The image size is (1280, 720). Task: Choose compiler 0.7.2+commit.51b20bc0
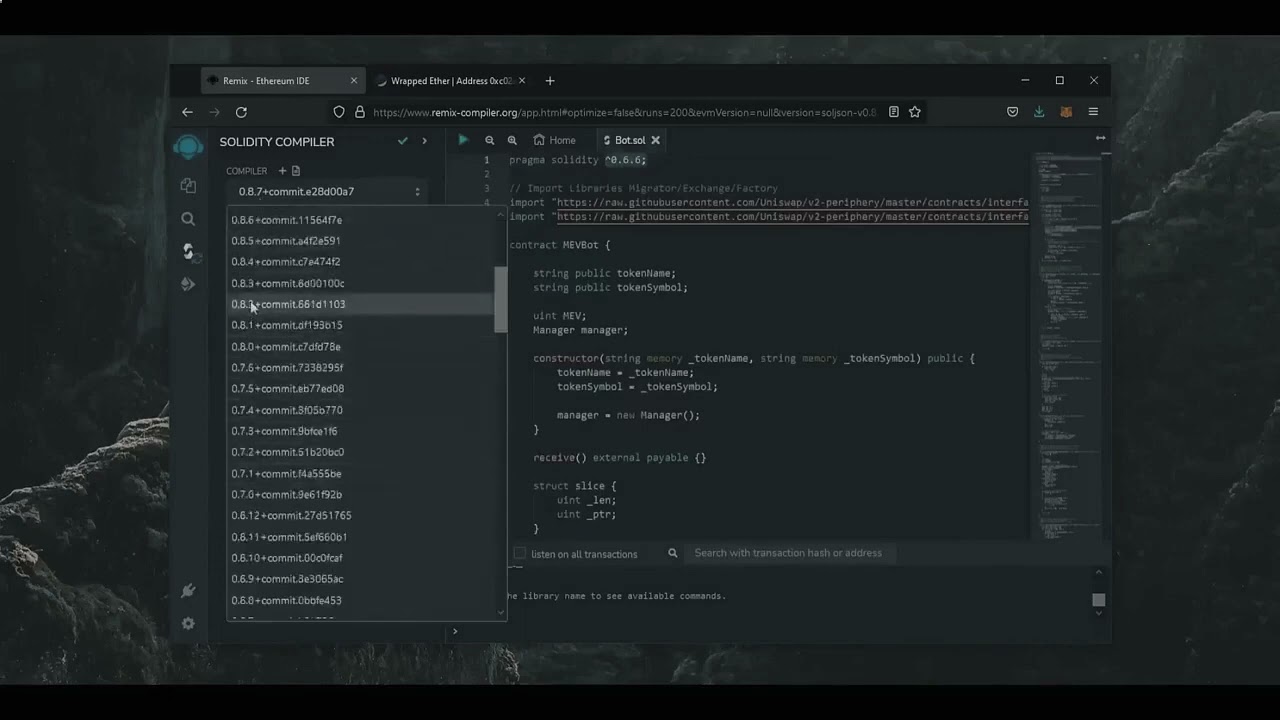point(361,452)
